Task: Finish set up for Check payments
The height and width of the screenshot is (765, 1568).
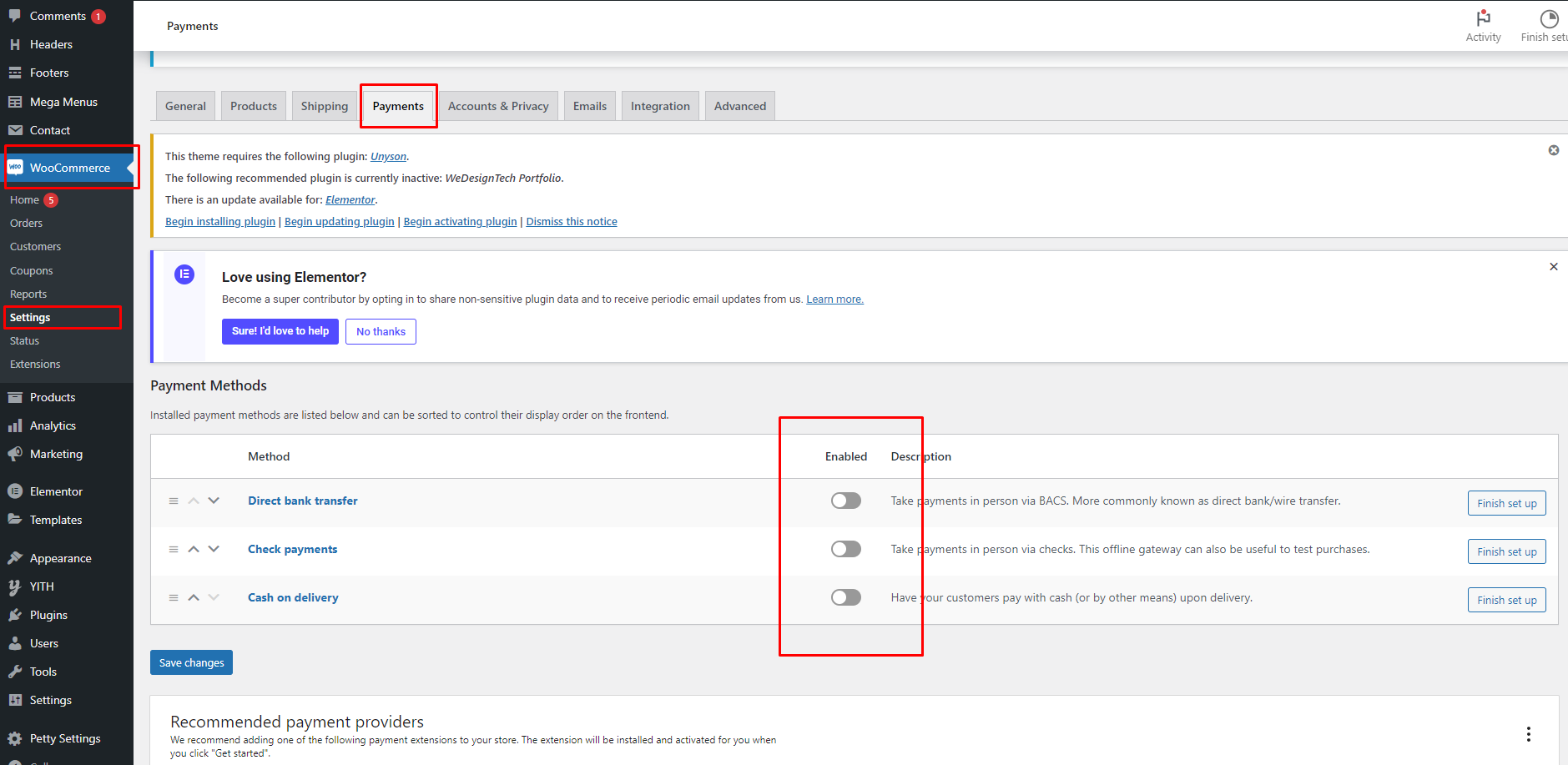Action: click(1506, 551)
